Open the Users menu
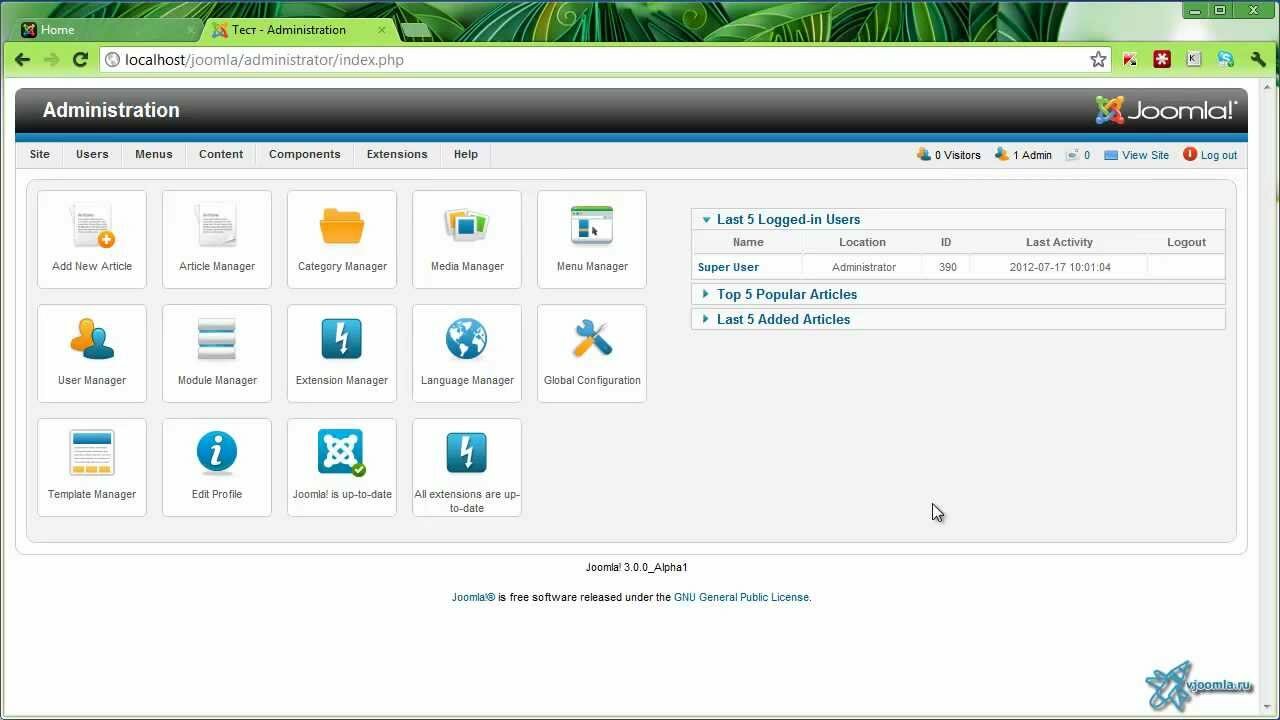This screenshot has height=720, width=1280. click(x=92, y=154)
